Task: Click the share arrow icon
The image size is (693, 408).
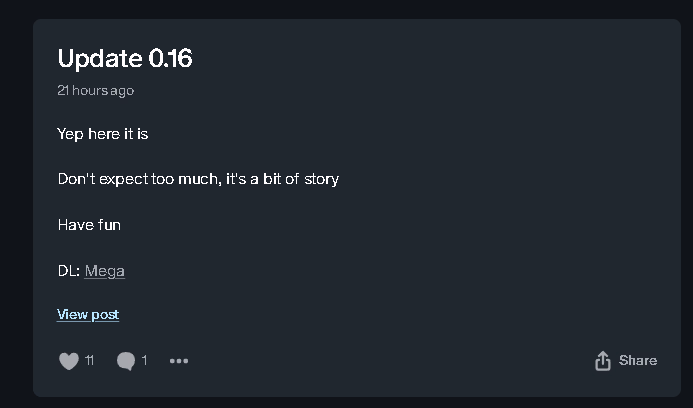Action: coord(602,361)
